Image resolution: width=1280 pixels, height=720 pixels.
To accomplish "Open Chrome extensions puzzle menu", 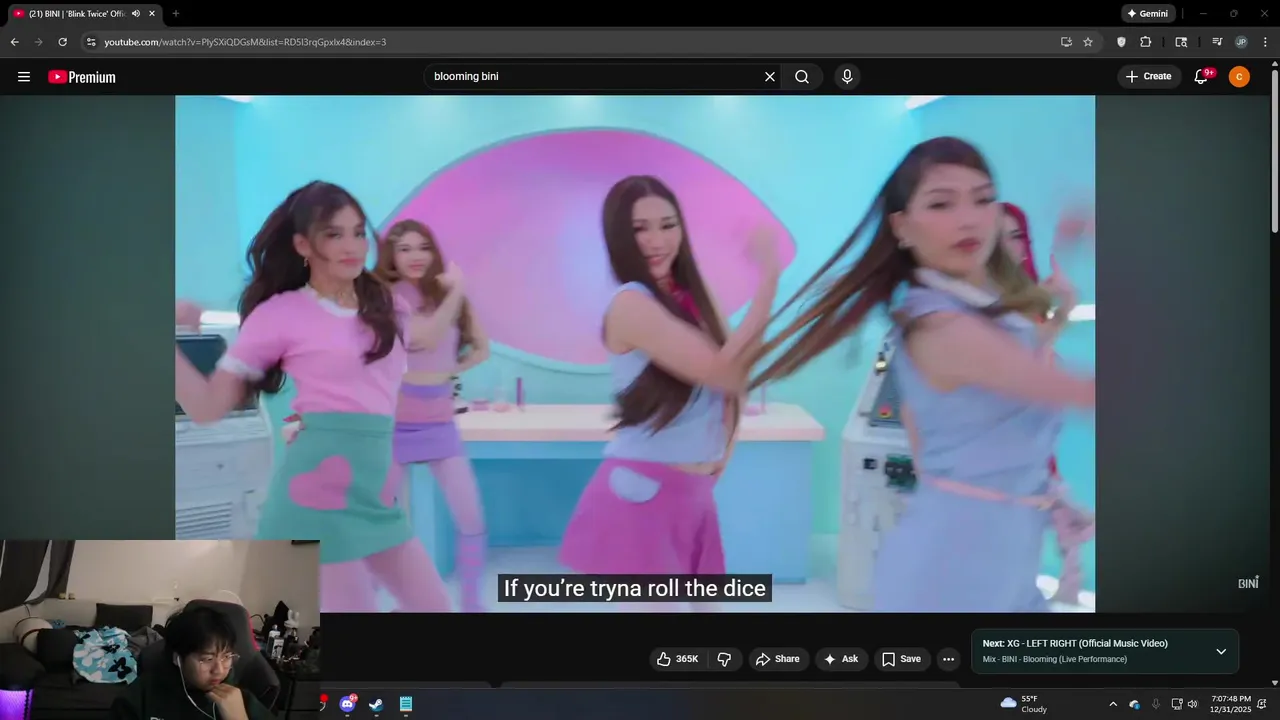I will [x=1145, y=42].
